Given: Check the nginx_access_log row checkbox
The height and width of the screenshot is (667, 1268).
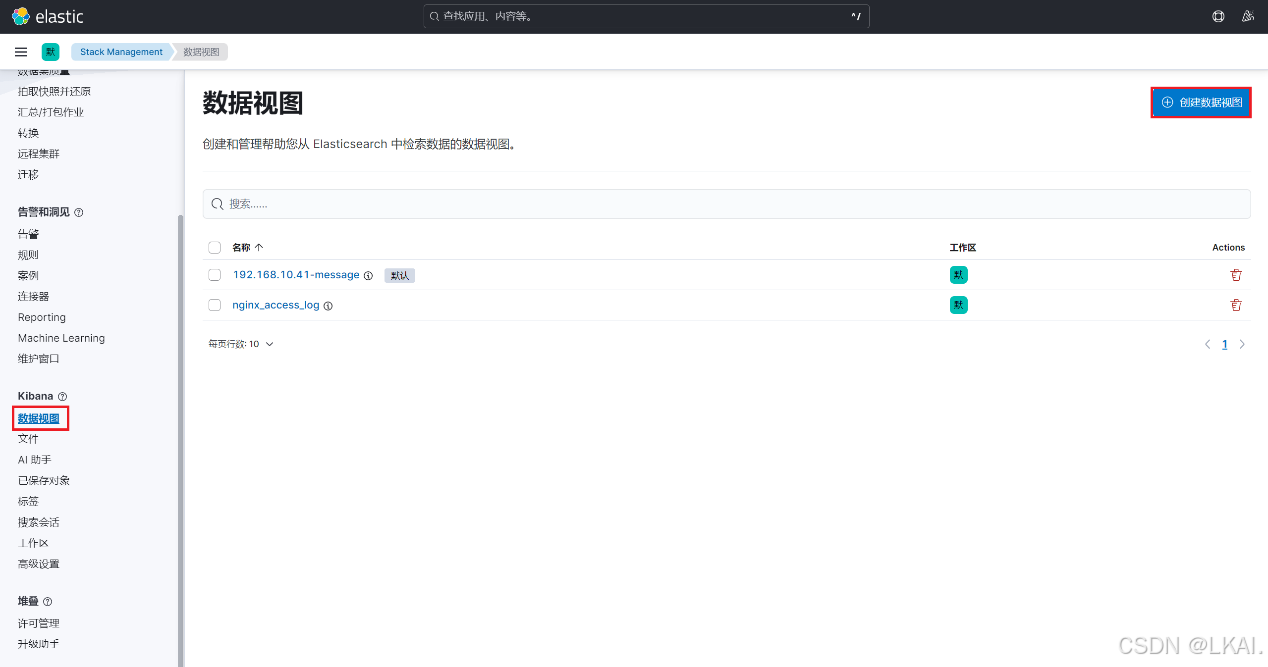Looking at the screenshot, I should pyautogui.click(x=214, y=305).
